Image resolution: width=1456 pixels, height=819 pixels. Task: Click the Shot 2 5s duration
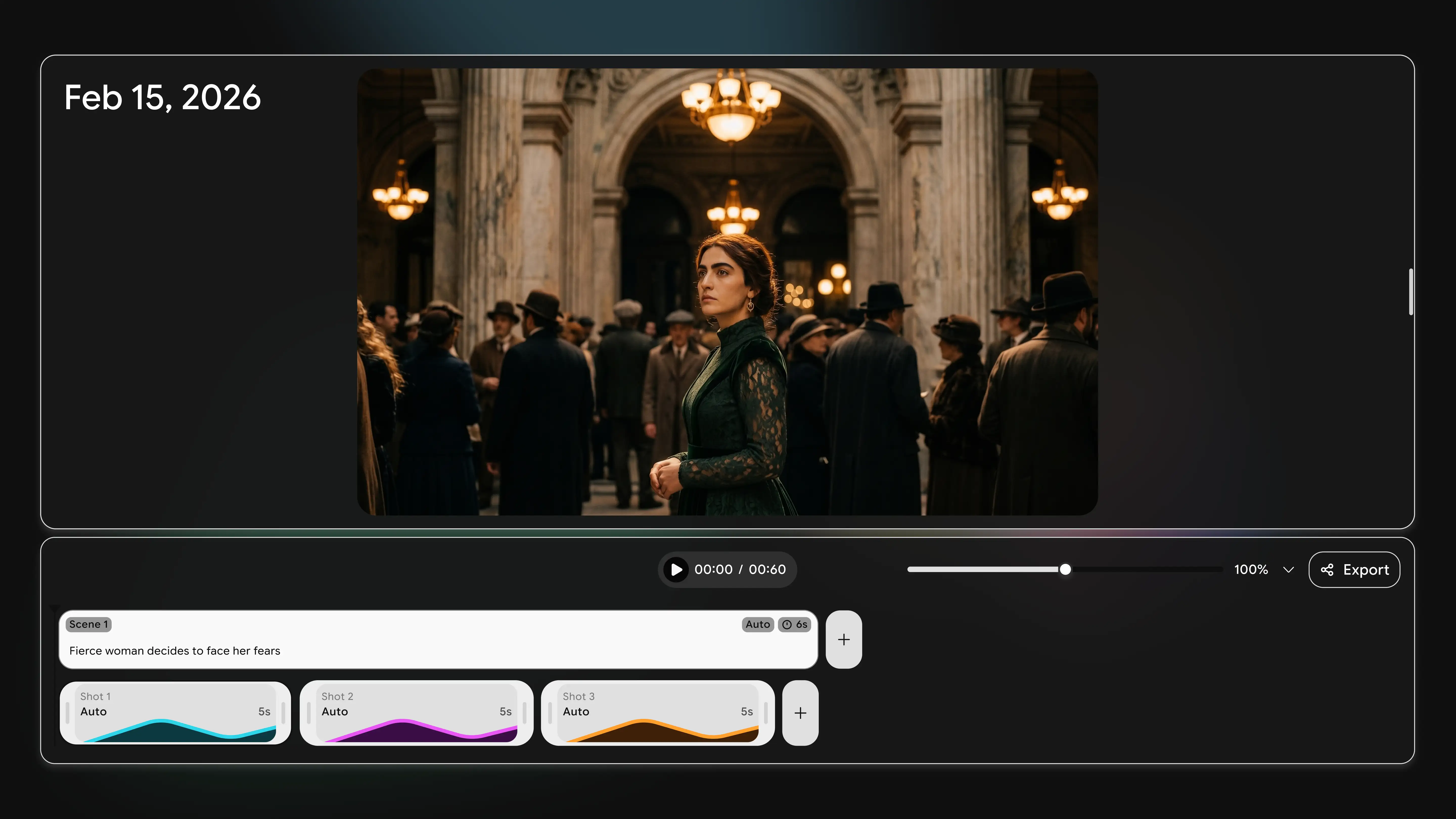pyautogui.click(x=505, y=712)
